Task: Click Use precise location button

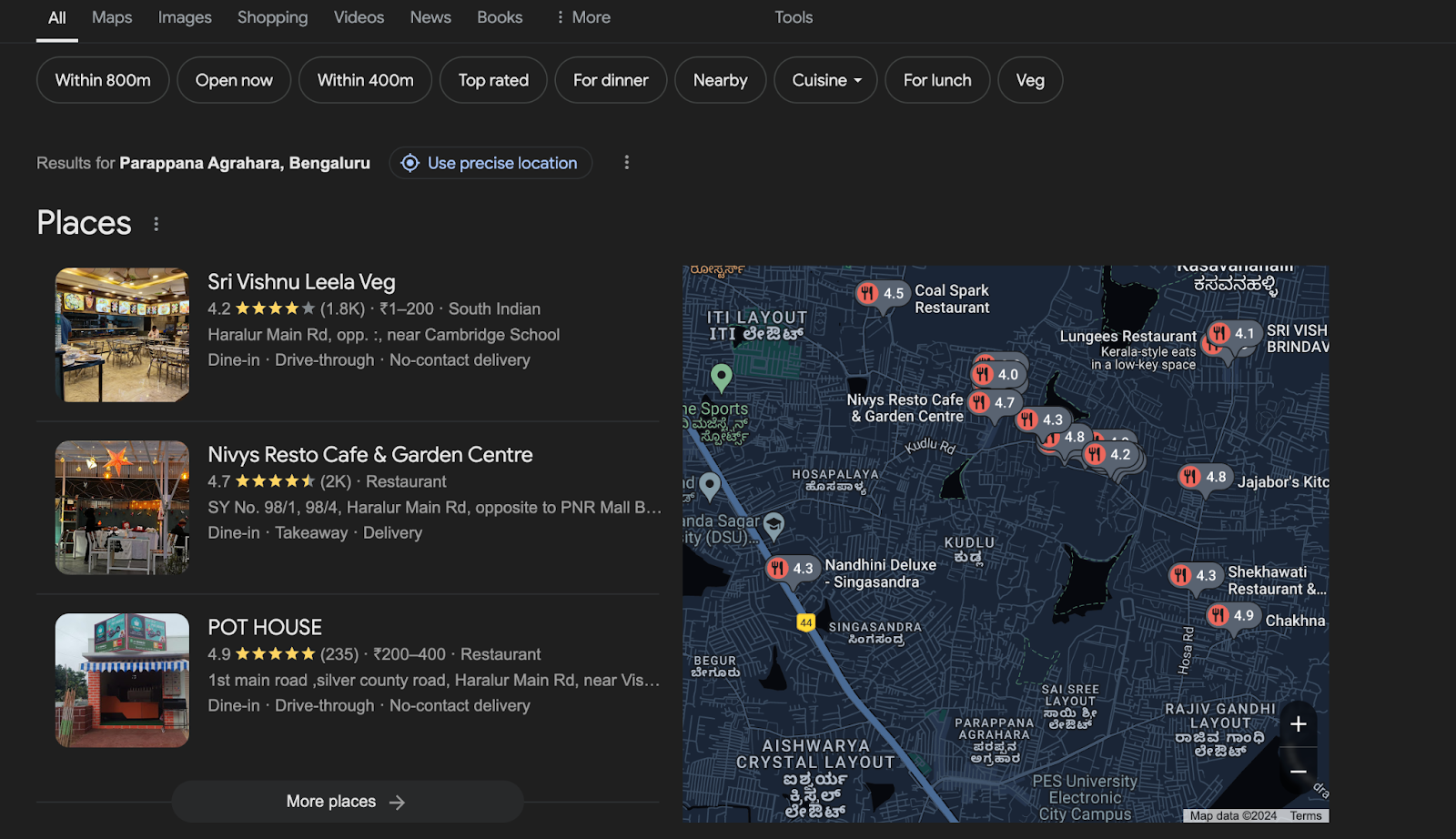Action: pyautogui.click(x=490, y=163)
